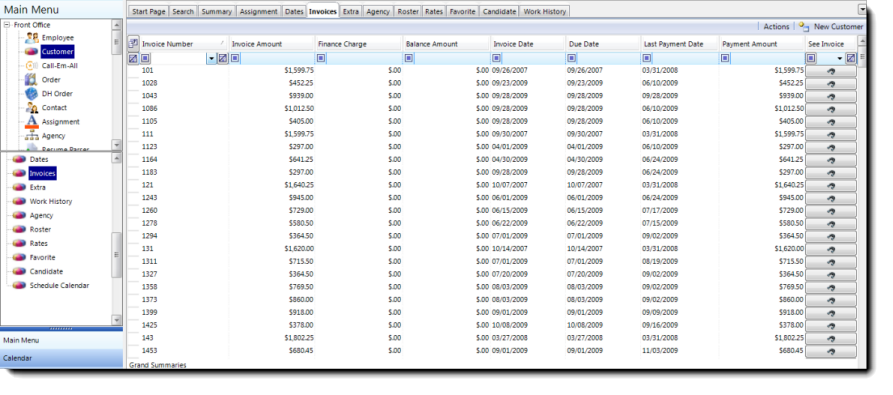Open the grid field chooser icon
Image resolution: width=893 pixels, height=395 pixels.
click(133, 43)
